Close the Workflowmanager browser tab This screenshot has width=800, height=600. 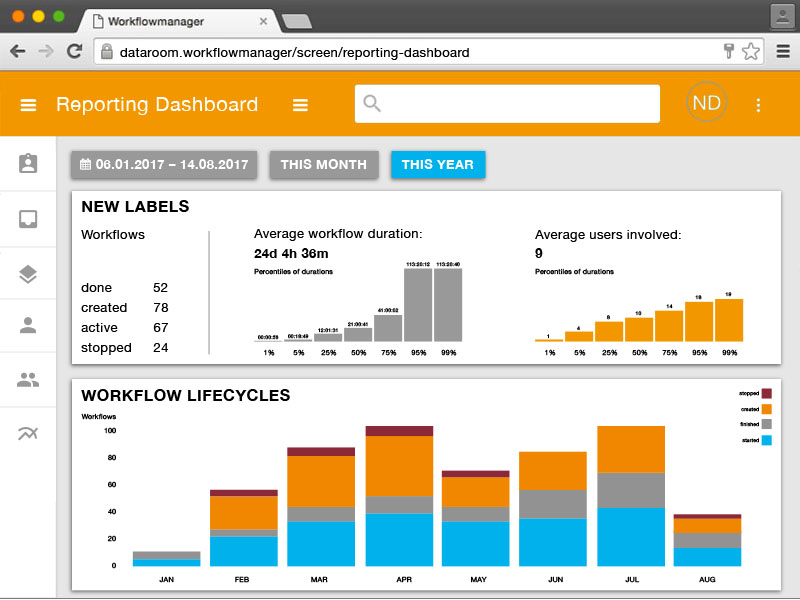[263, 21]
